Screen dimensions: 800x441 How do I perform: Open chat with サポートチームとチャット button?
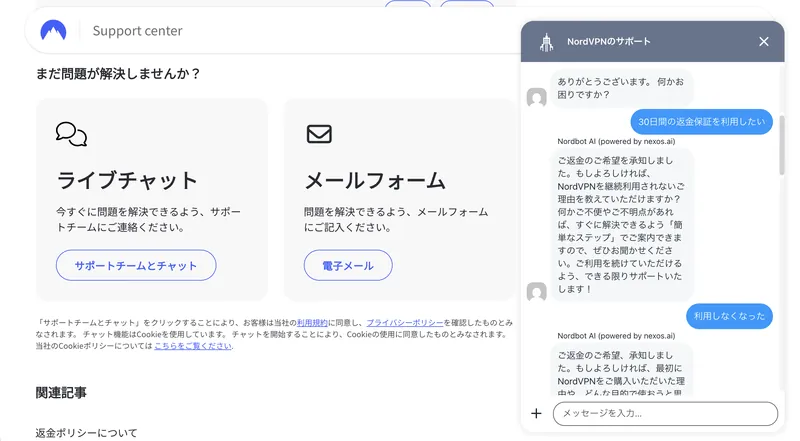point(136,265)
